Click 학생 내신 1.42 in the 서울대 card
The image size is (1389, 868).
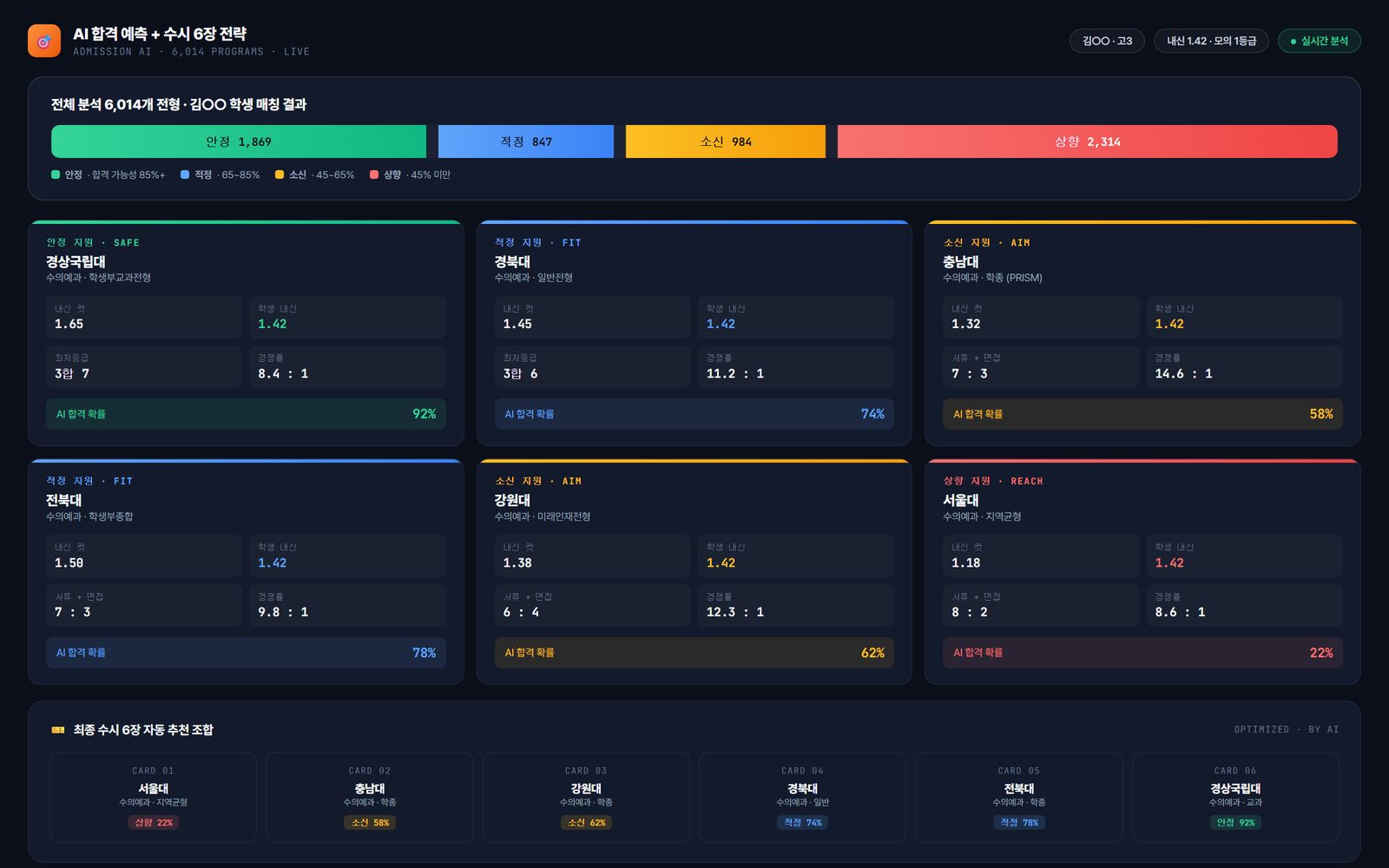(1169, 562)
